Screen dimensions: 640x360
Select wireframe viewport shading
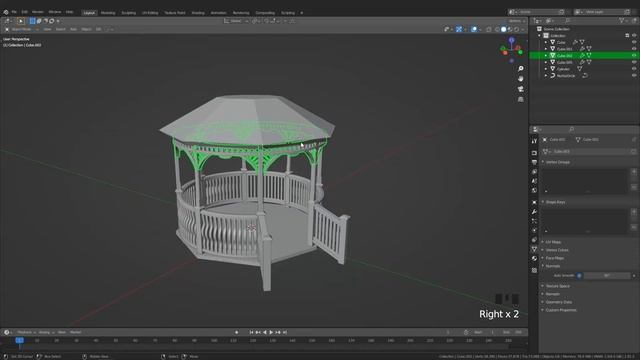[x=497, y=29]
